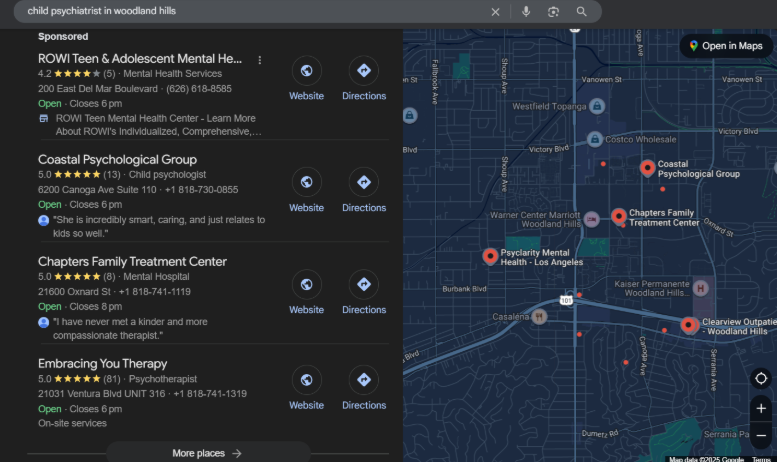Click Embracing You Therapy rating (81) reviews
This screenshot has width=777, height=462.
click(x=111, y=379)
